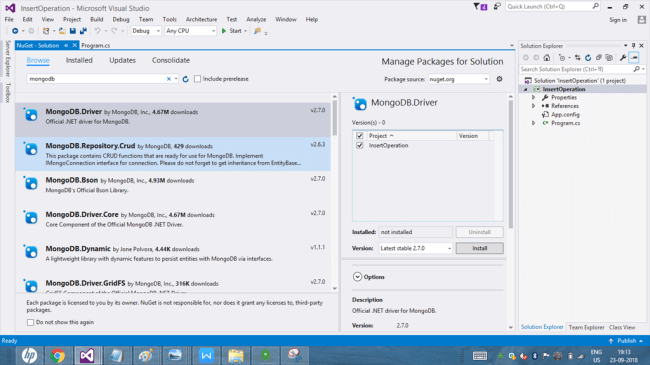This screenshot has width=650, height=365.
Task: Uncheck the InsertOperation project checkbox
Action: (359, 146)
